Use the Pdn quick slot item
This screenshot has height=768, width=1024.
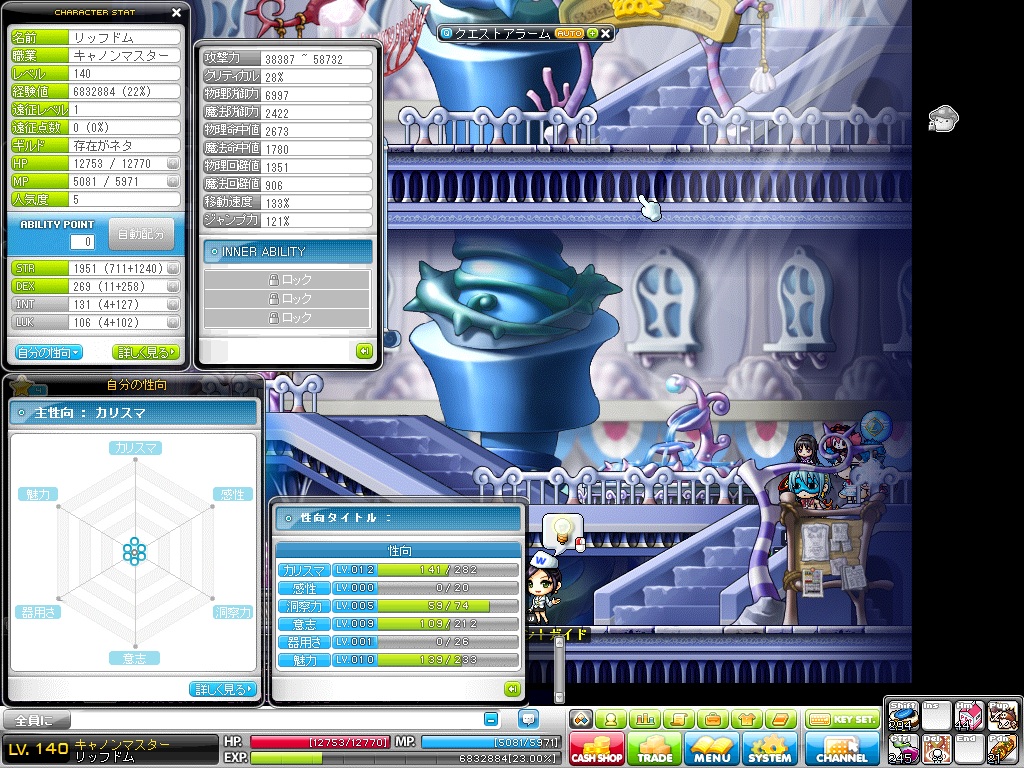[1002, 748]
